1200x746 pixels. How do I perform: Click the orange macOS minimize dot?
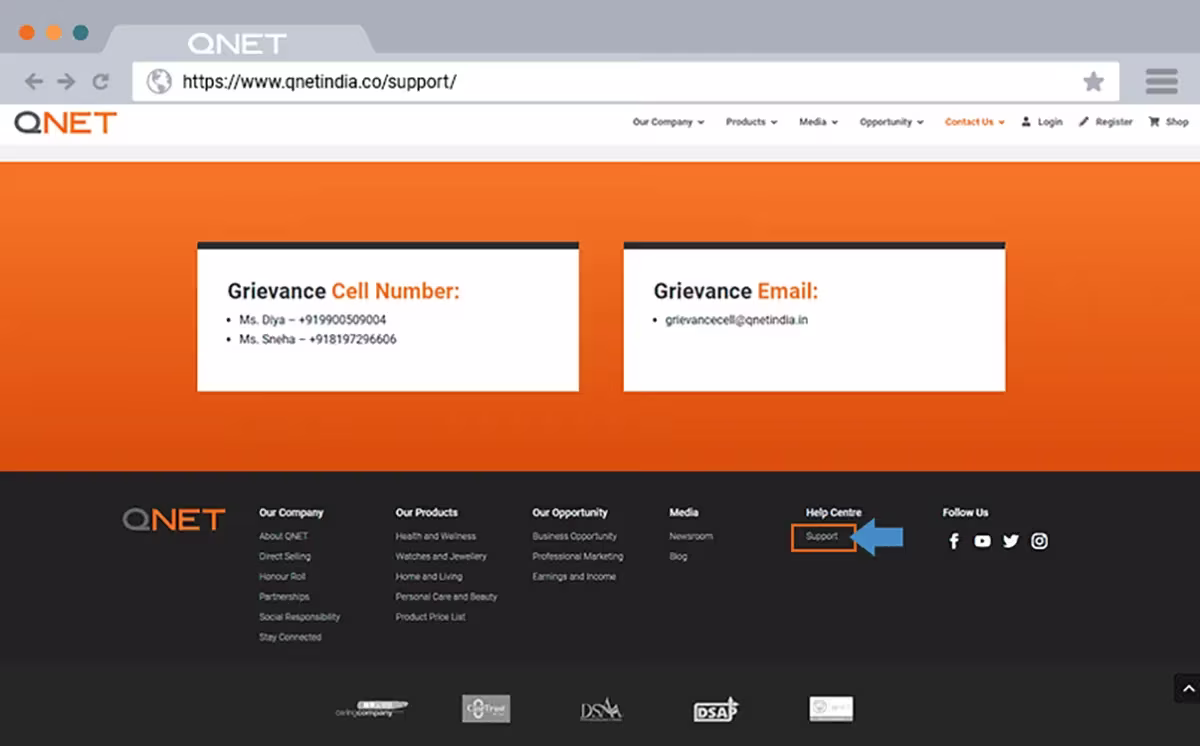[54, 33]
